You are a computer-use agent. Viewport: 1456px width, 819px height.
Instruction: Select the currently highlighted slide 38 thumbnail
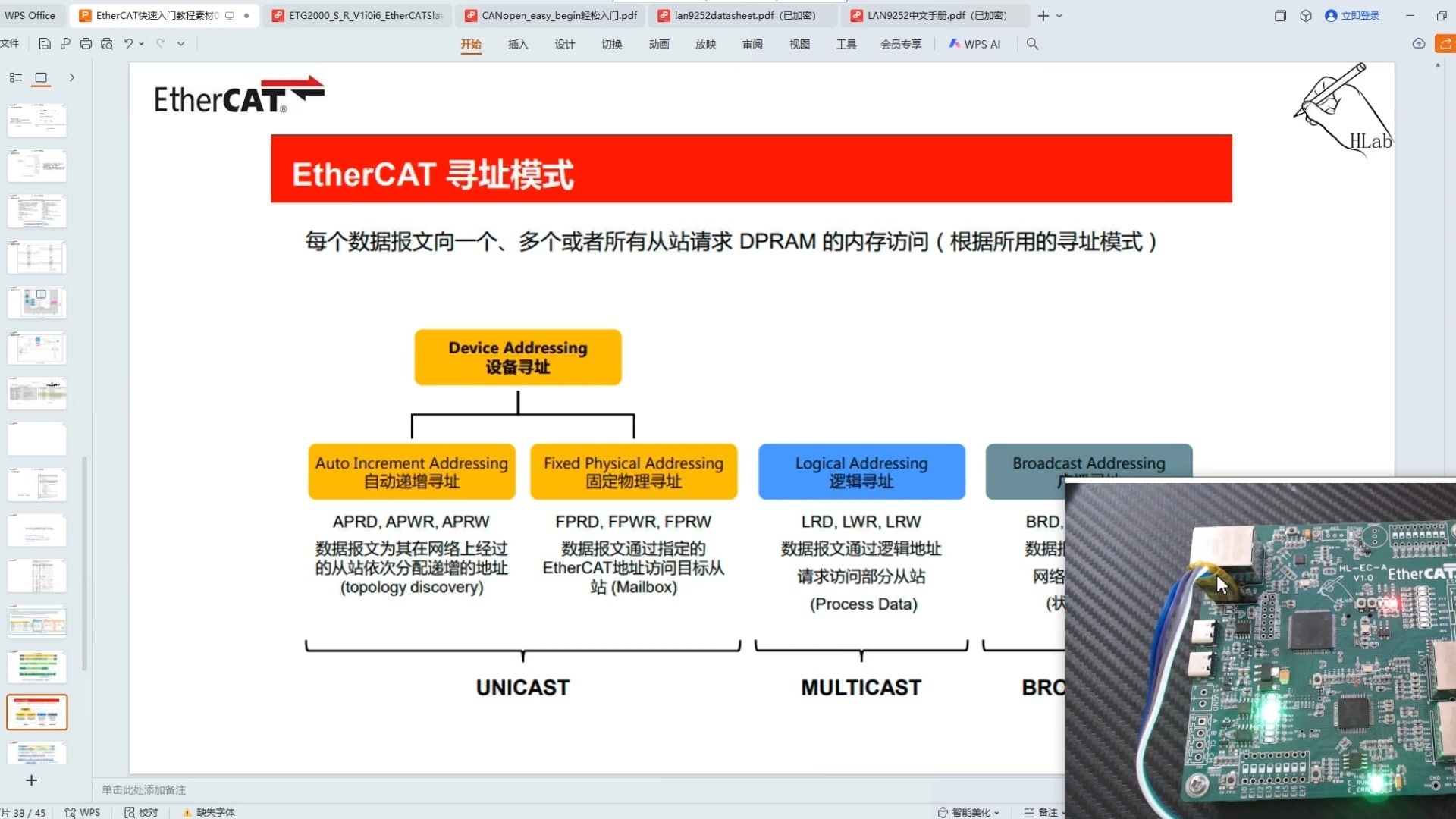point(37,712)
